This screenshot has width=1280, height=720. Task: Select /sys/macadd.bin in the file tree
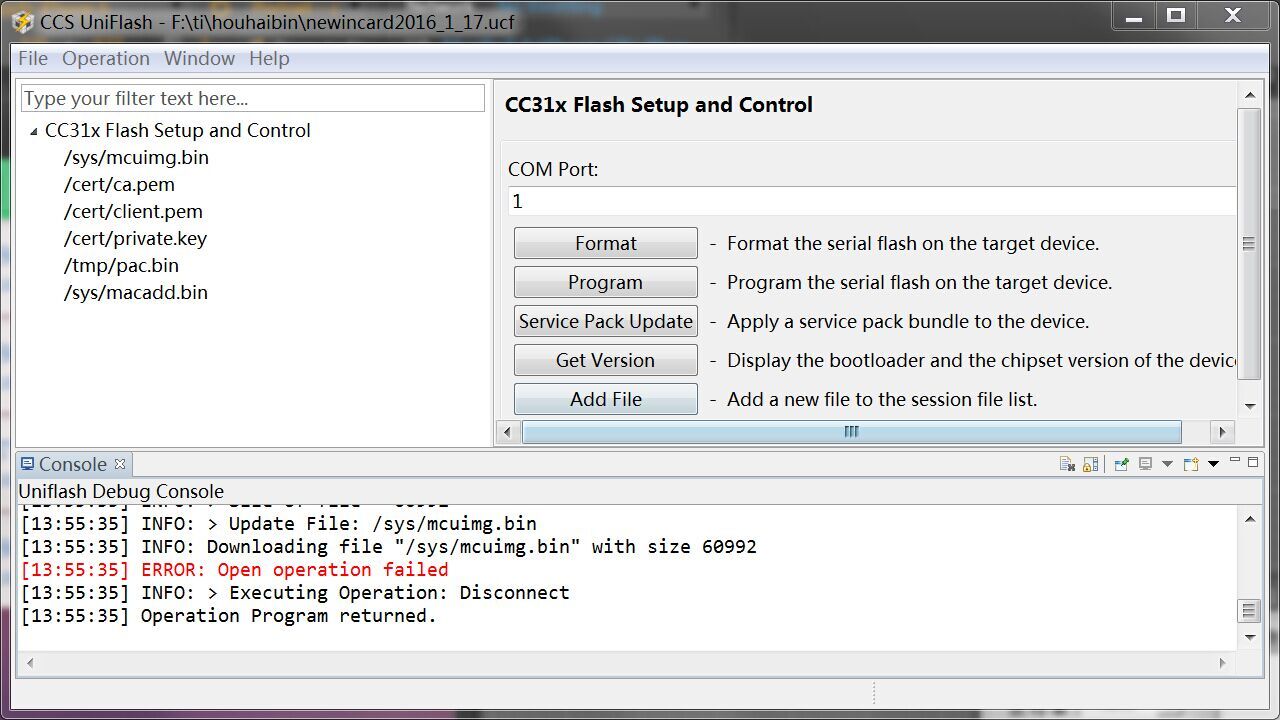pyautogui.click(x=136, y=292)
